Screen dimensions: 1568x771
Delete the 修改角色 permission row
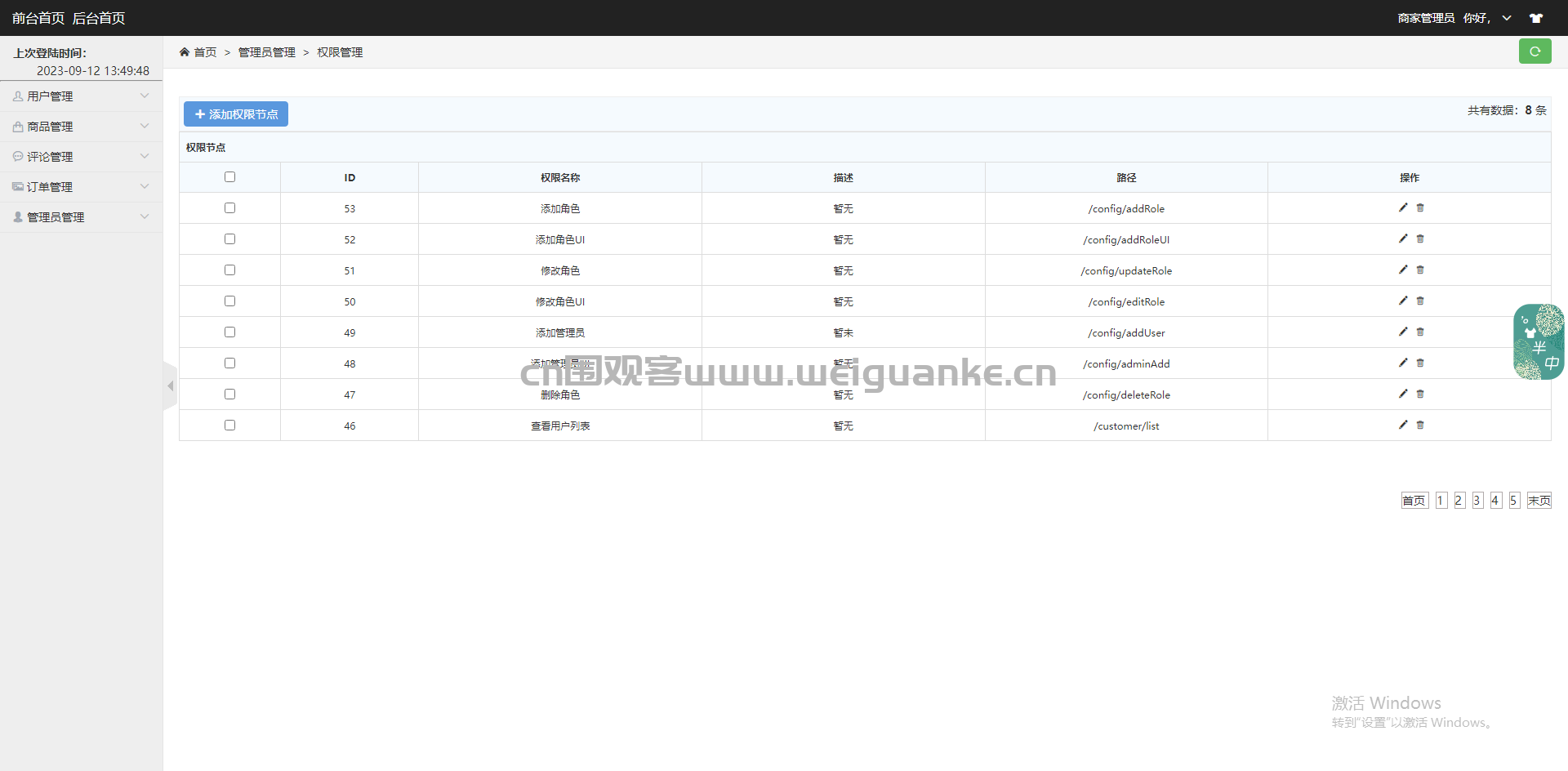coord(1420,270)
